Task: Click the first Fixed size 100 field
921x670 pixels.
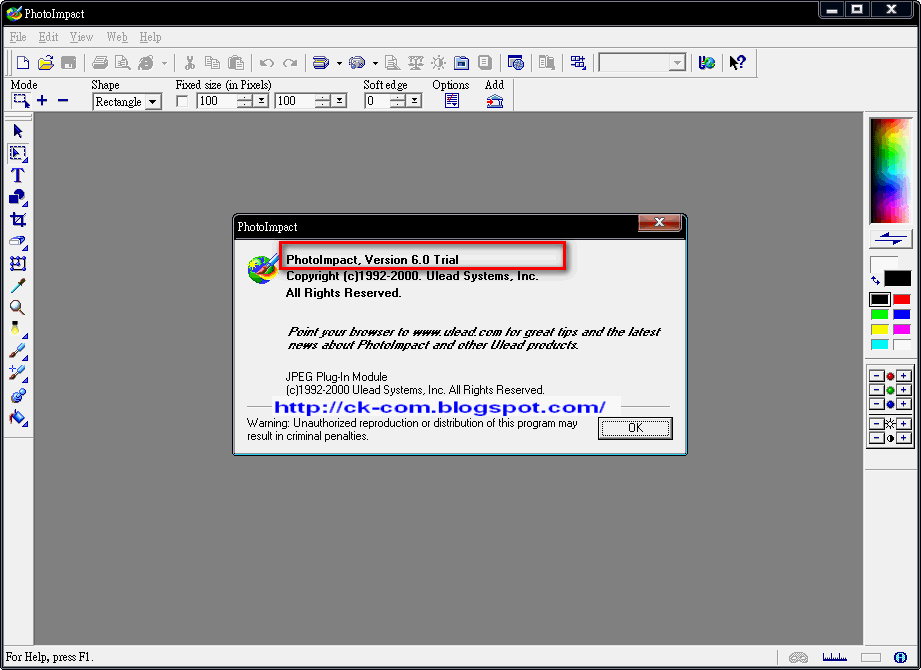Action: point(216,101)
